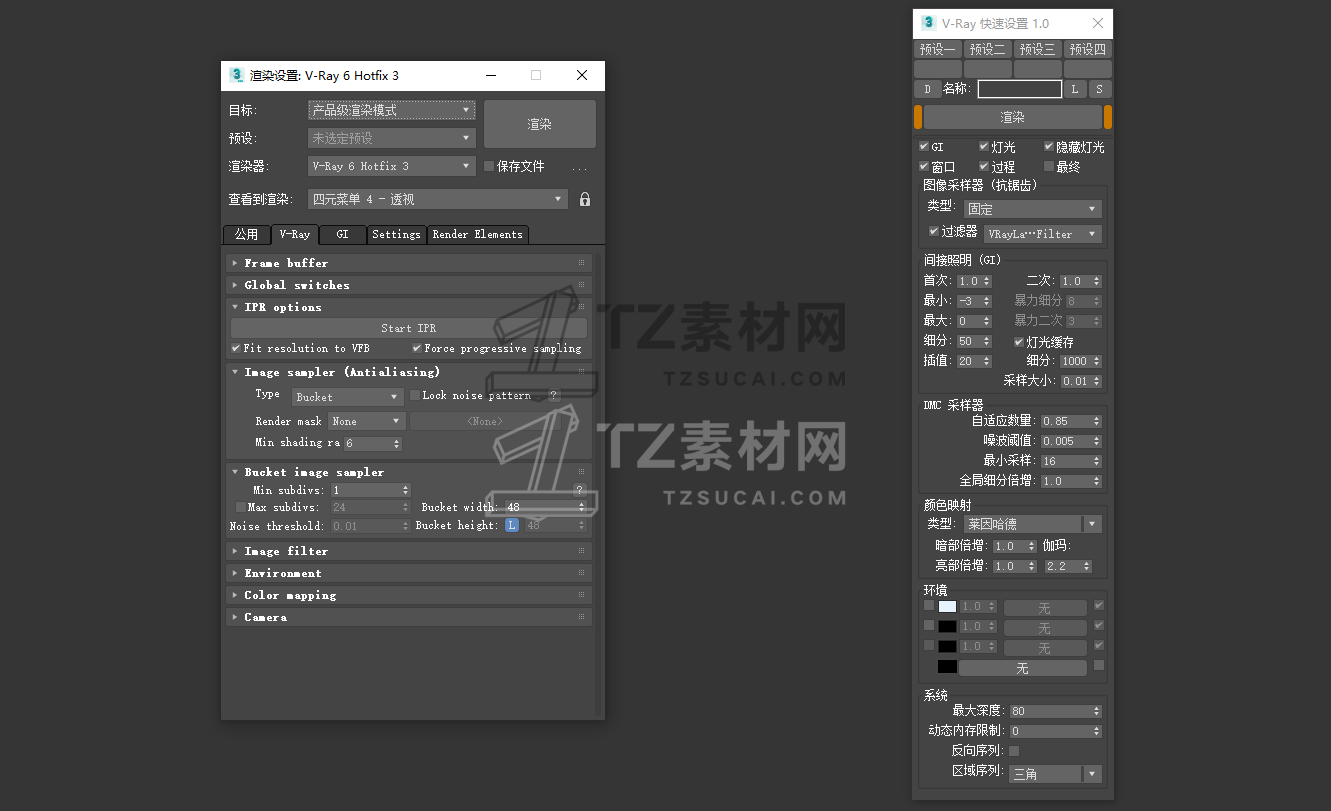Viewport: 1331px width, 811px height.
Task: Click the bottom black environment color swatch
Action: [x=947, y=666]
